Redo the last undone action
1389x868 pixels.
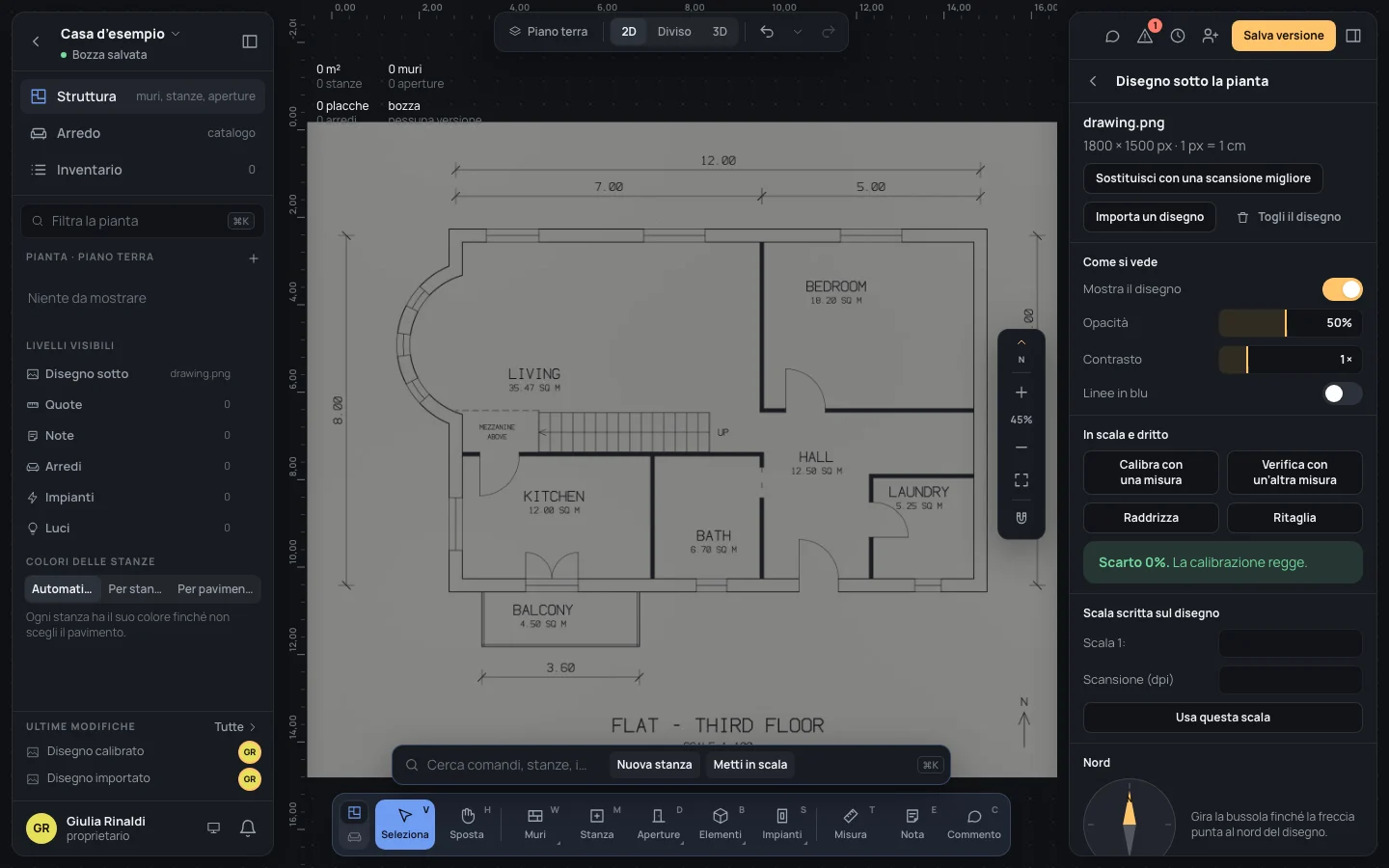coord(829,32)
